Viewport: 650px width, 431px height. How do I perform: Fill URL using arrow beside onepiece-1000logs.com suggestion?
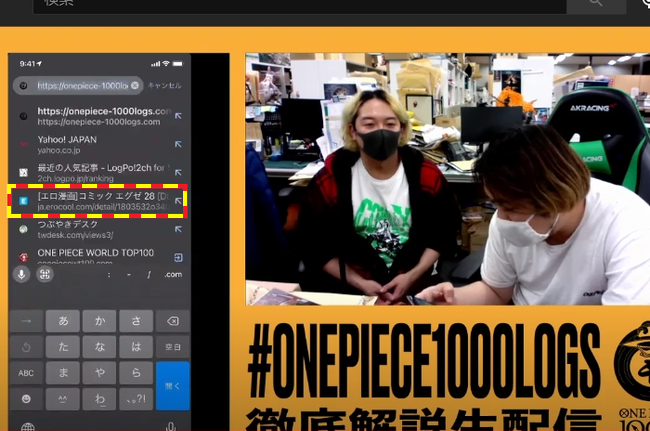click(x=178, y=116)
